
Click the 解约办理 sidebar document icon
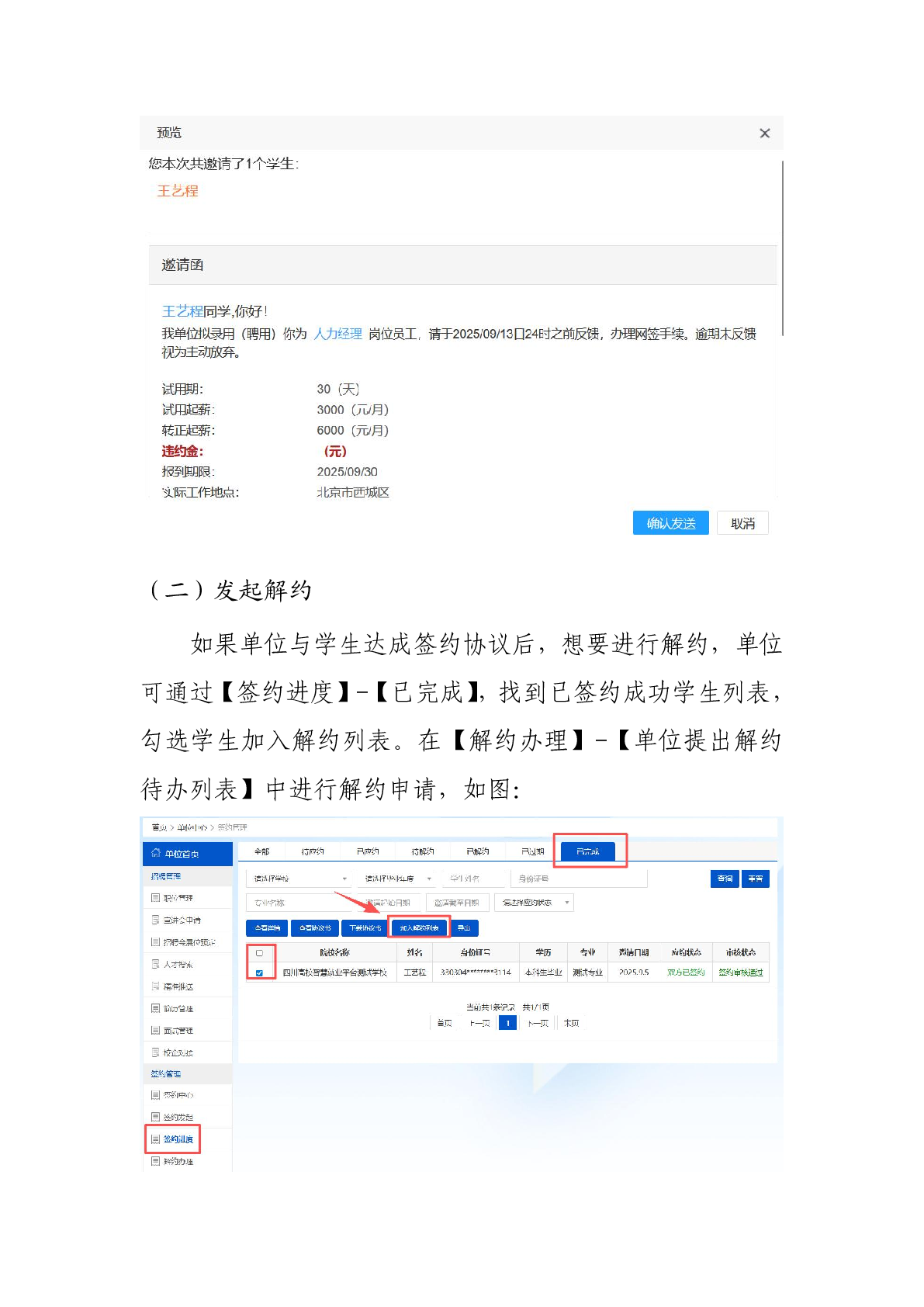pos(156,1161)
